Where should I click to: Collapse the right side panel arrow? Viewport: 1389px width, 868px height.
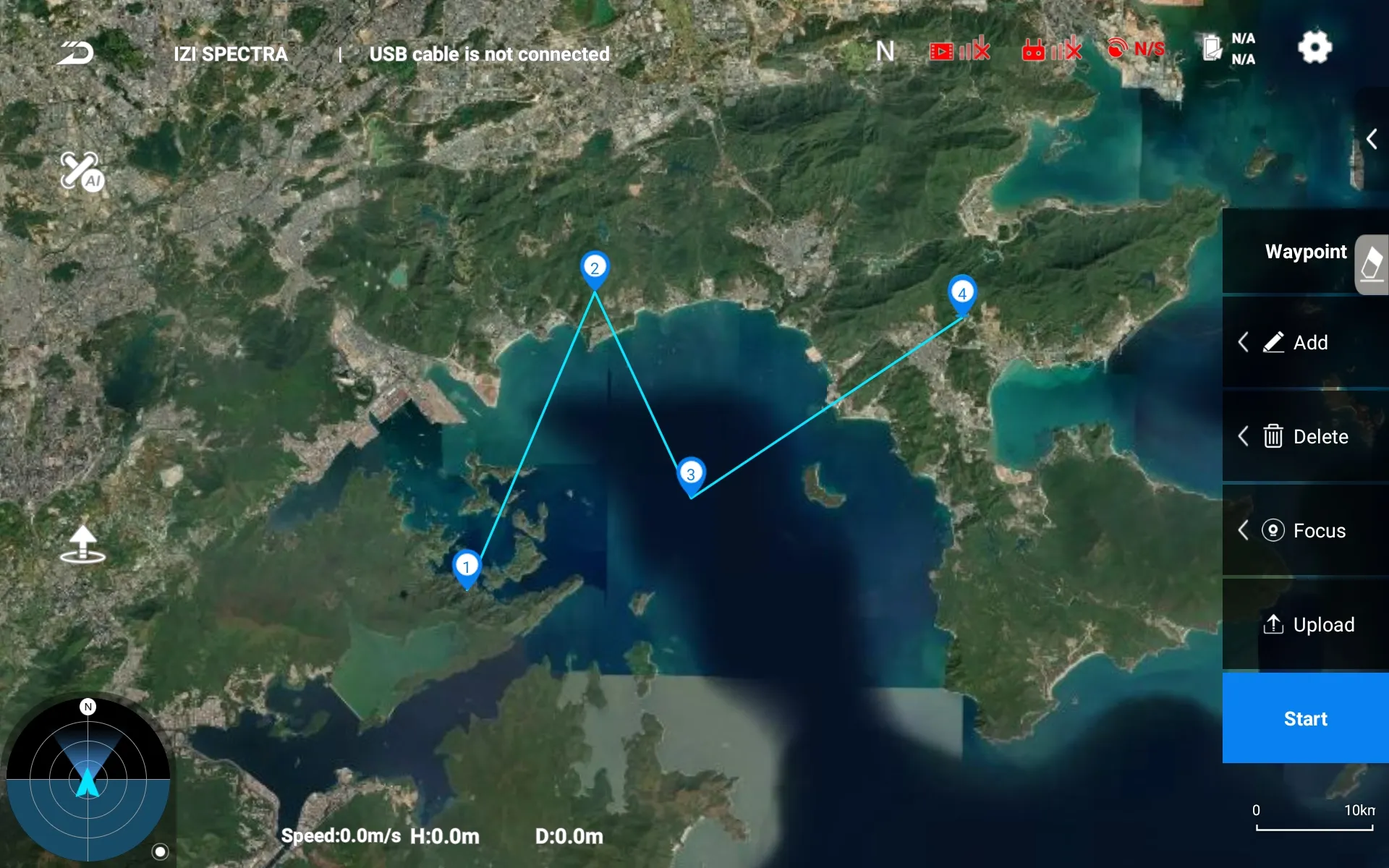point(1372,138)
